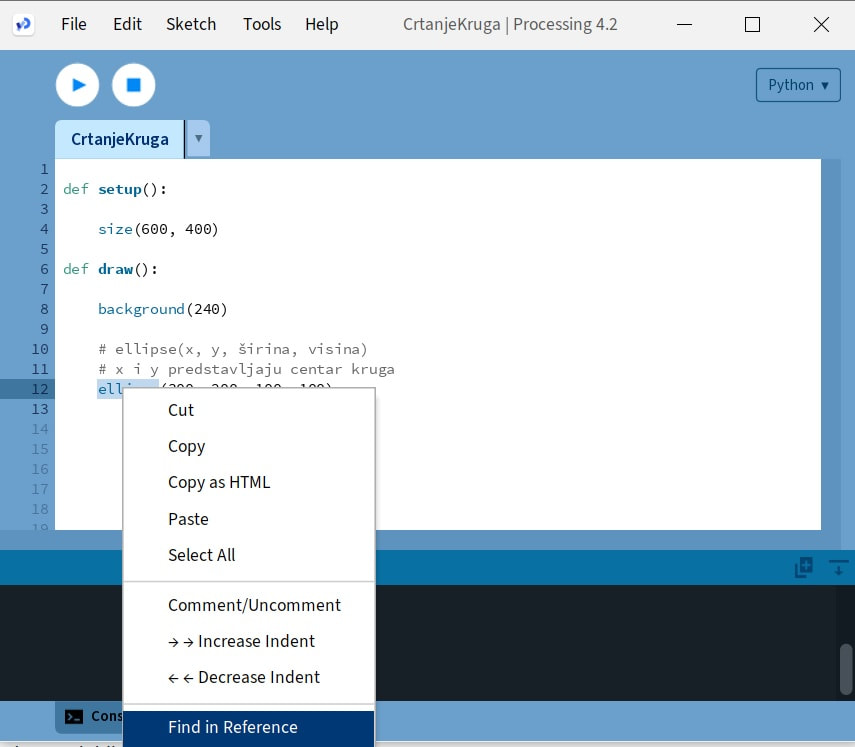Maximize the Processing window
The height and width of the screenshot is (747, 855).
pos(752,25)
